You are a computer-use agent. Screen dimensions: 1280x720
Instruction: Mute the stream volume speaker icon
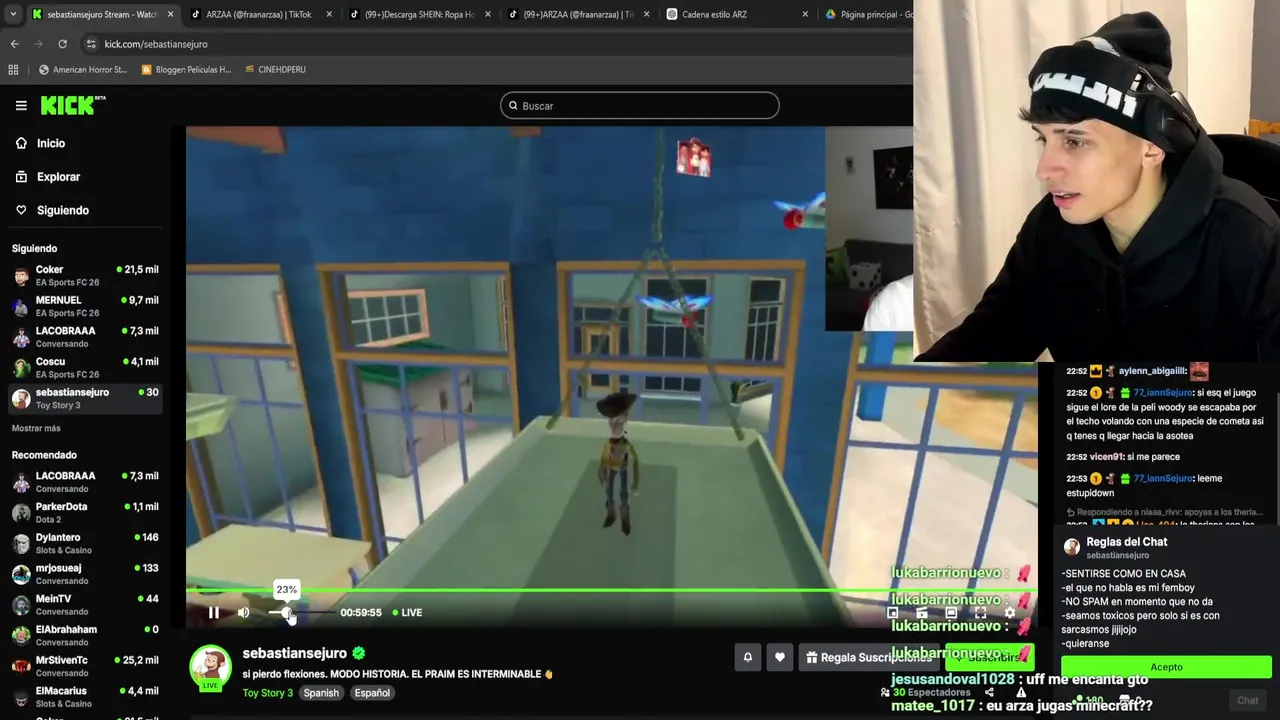point(243,613)
